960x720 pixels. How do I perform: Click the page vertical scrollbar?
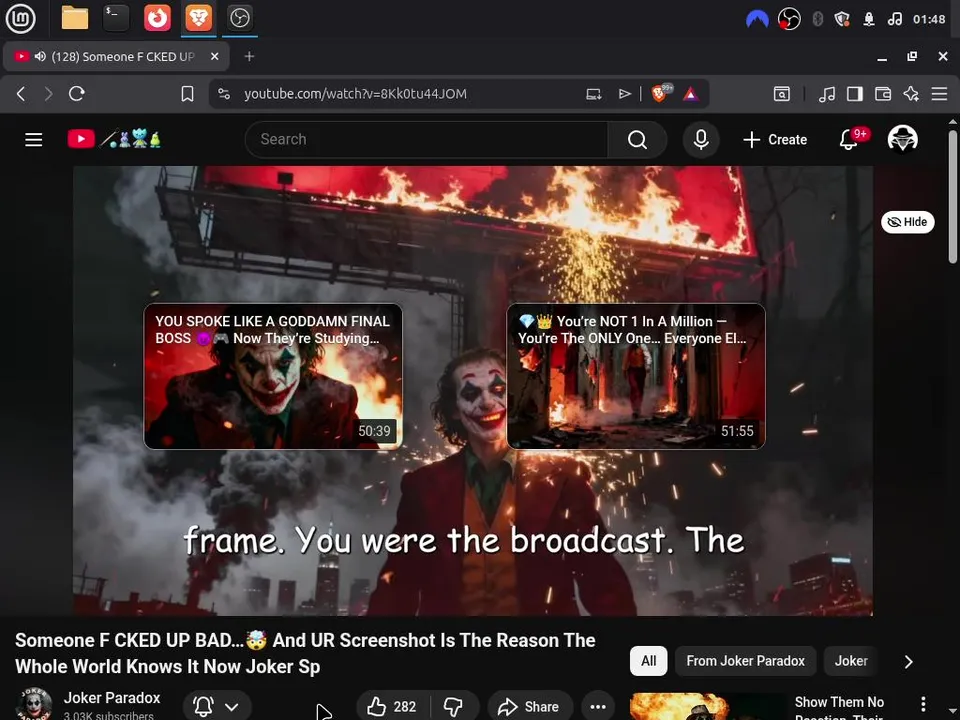coord(953,196)
